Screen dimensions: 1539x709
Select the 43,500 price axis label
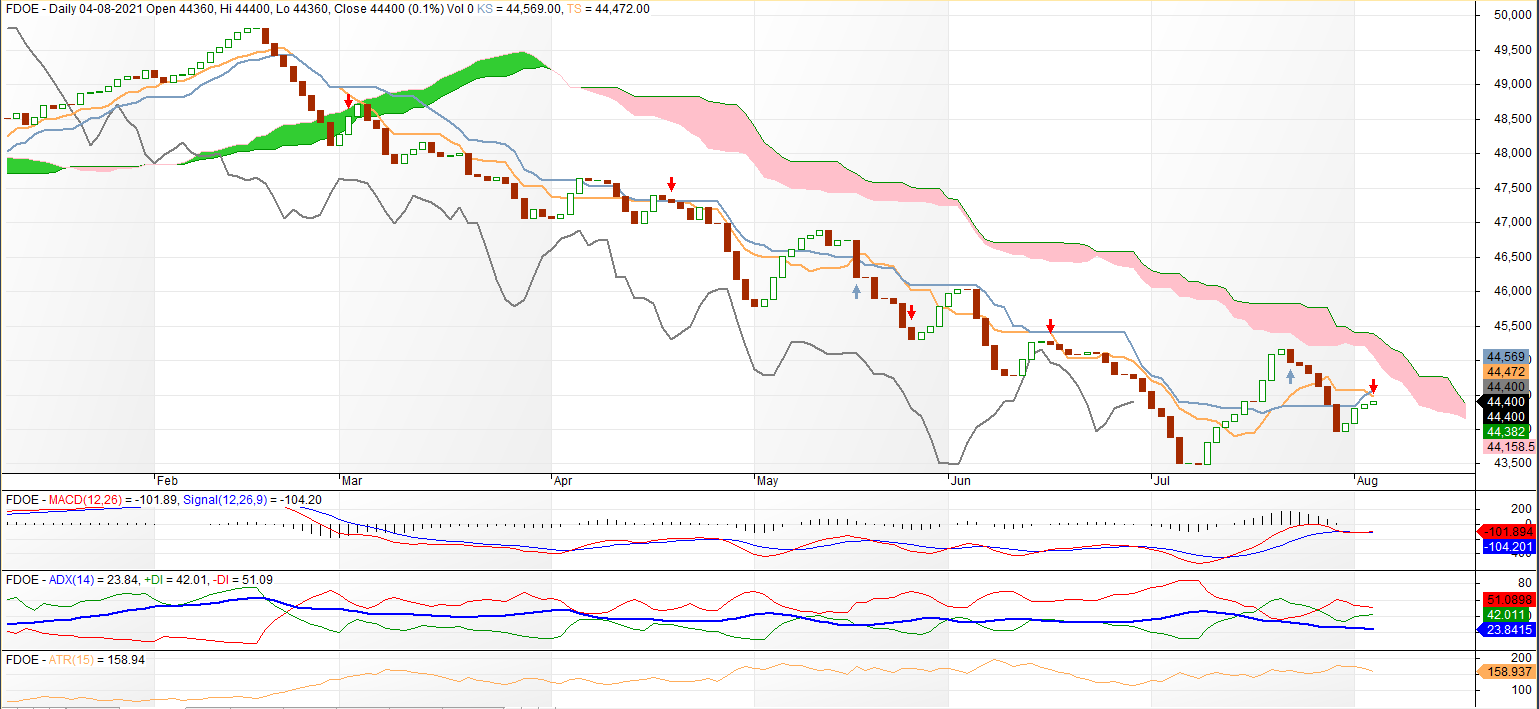point(1512,463)
